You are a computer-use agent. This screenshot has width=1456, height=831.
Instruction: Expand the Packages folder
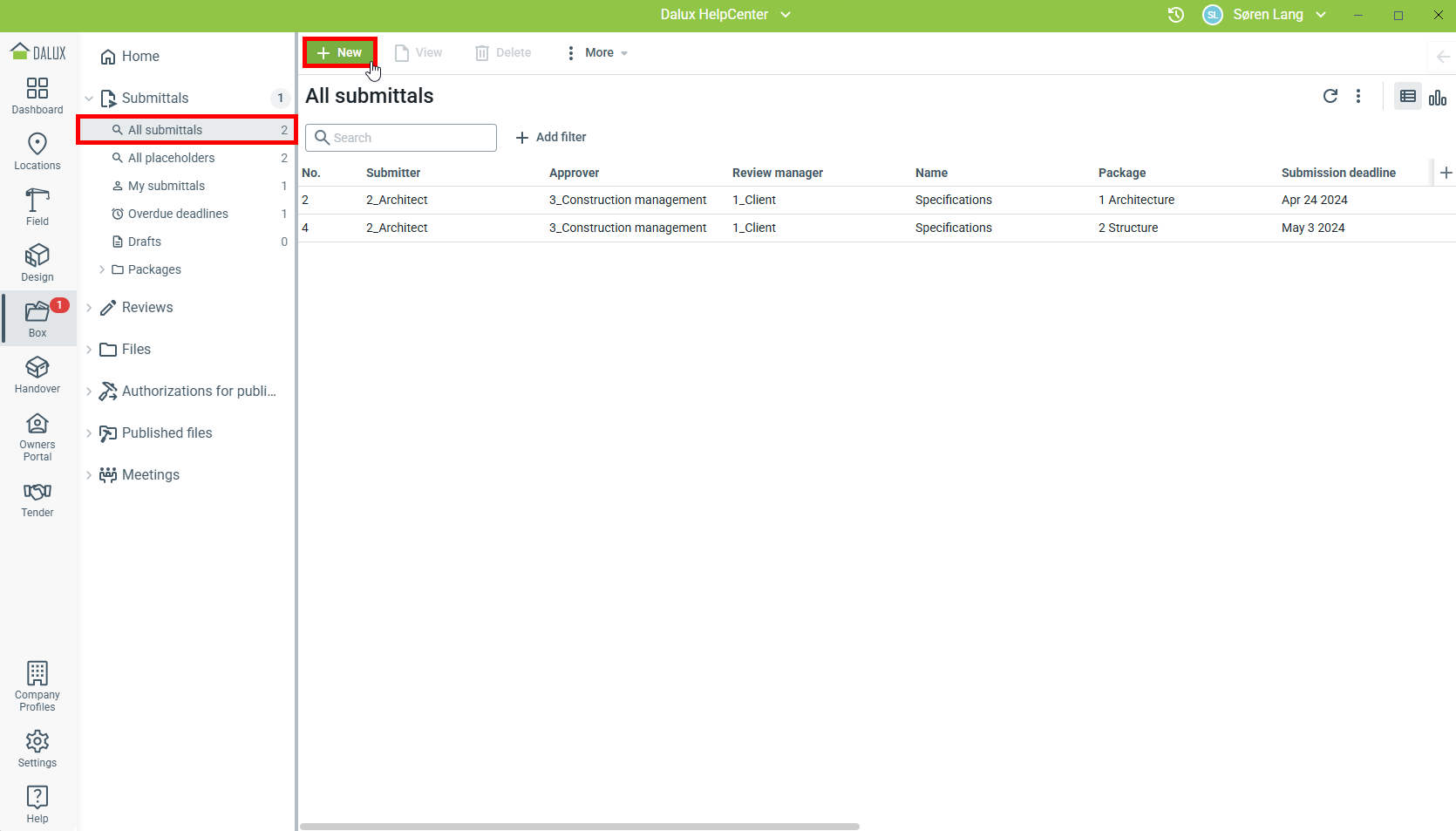click(x=102, y=269)
